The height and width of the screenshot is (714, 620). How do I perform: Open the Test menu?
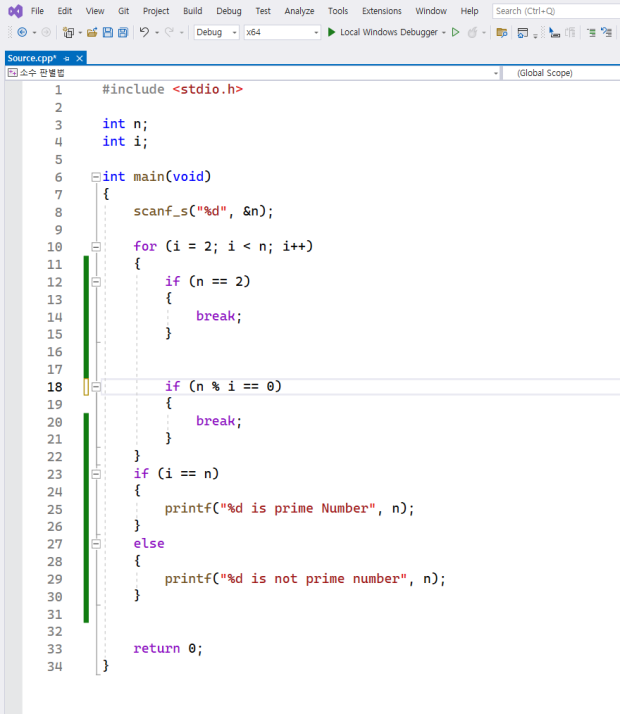coord(263,11)
